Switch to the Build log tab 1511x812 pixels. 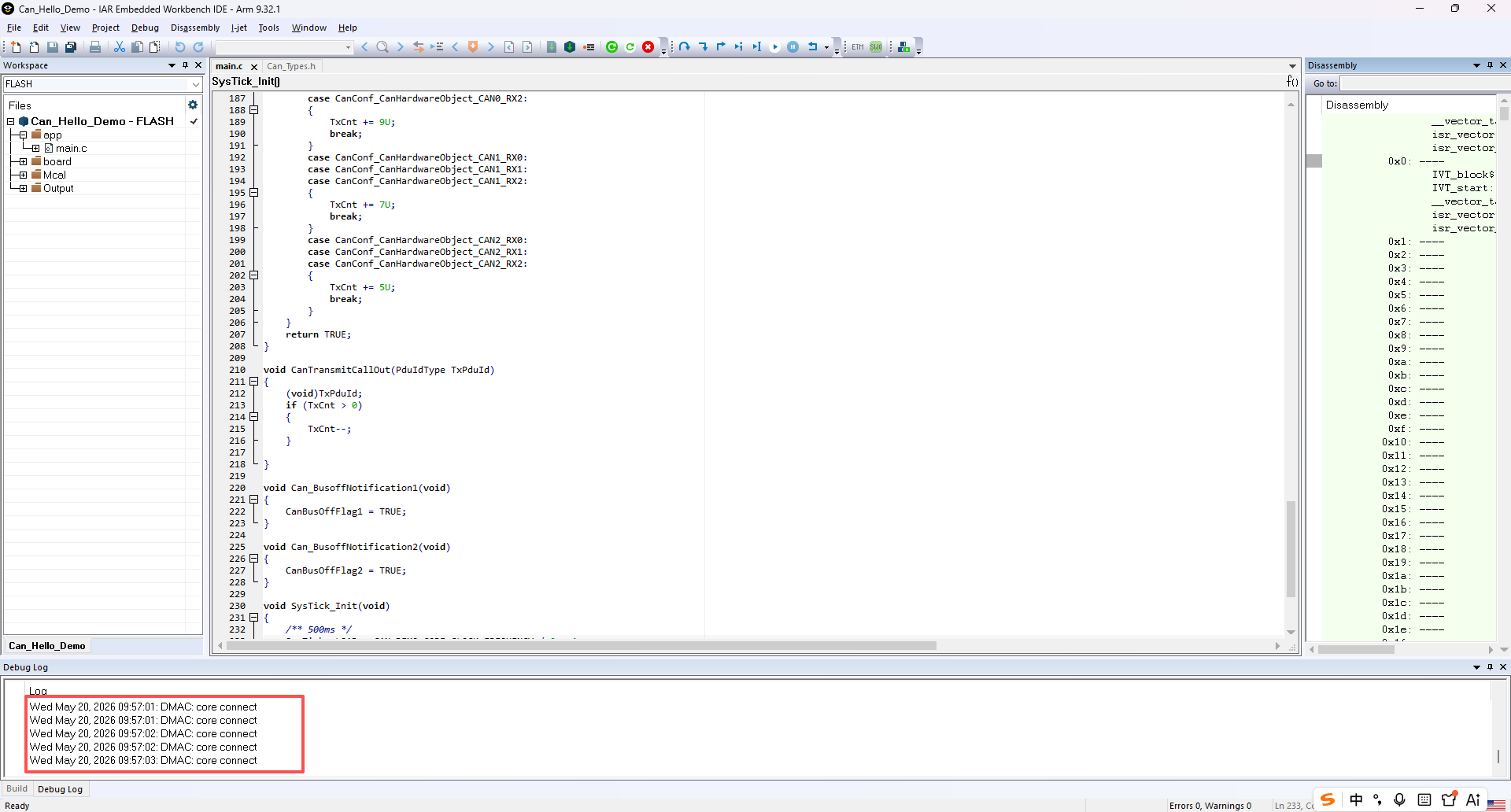[17, 789]
